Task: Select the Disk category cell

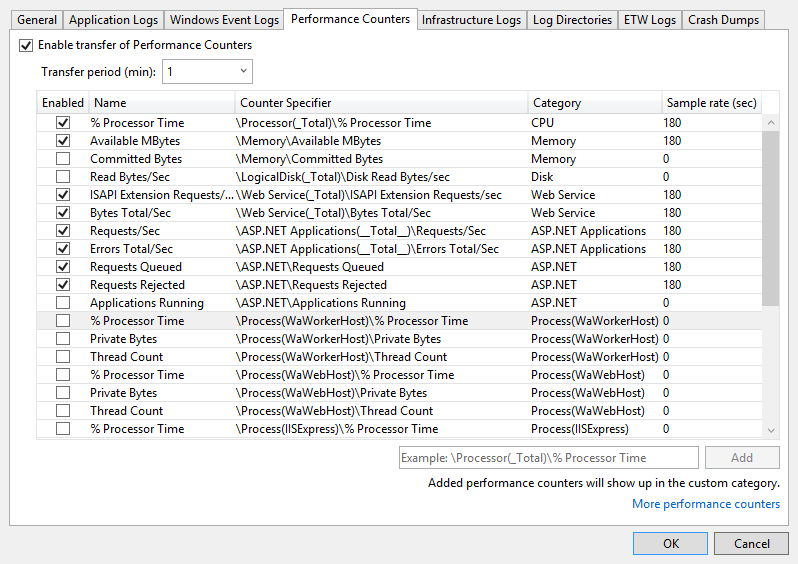Action: point(542,177)
